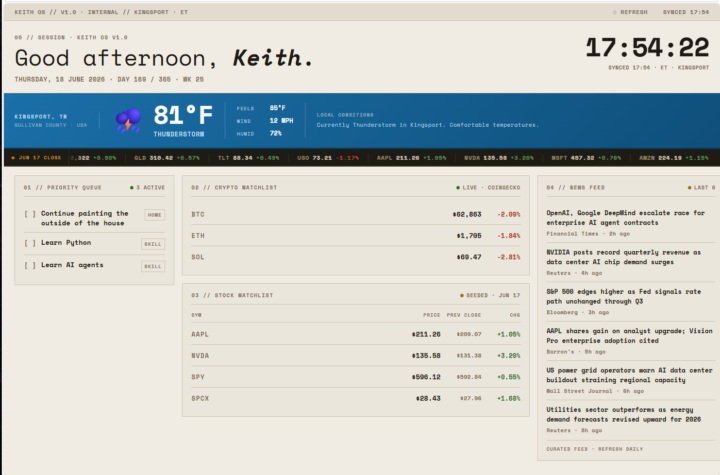The height and width of the screenshot is (475, 720).
Task: Open Utilities sector outperforms headline
Action: 624,414
